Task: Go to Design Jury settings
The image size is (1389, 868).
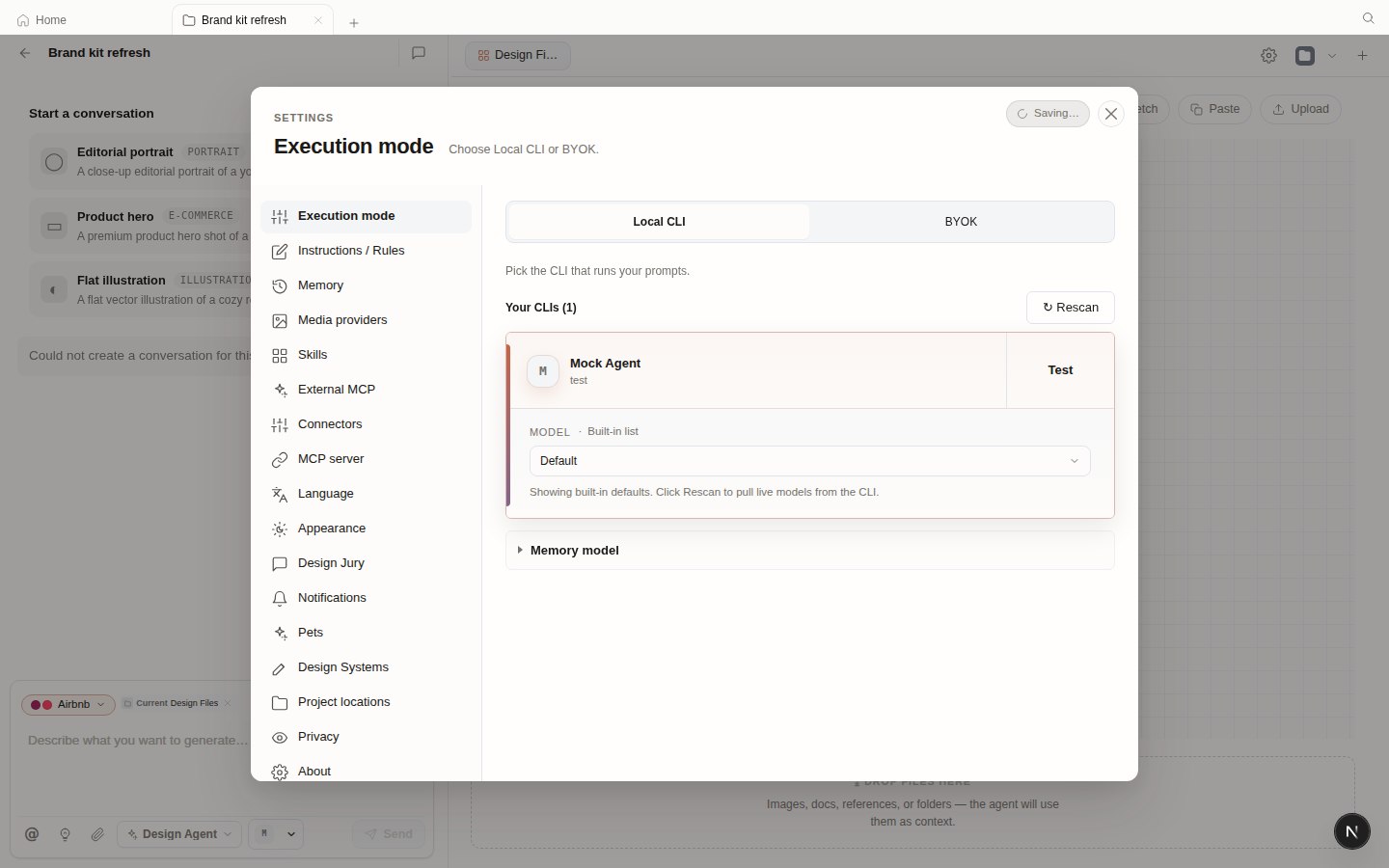Action: [x=366, y=563]
